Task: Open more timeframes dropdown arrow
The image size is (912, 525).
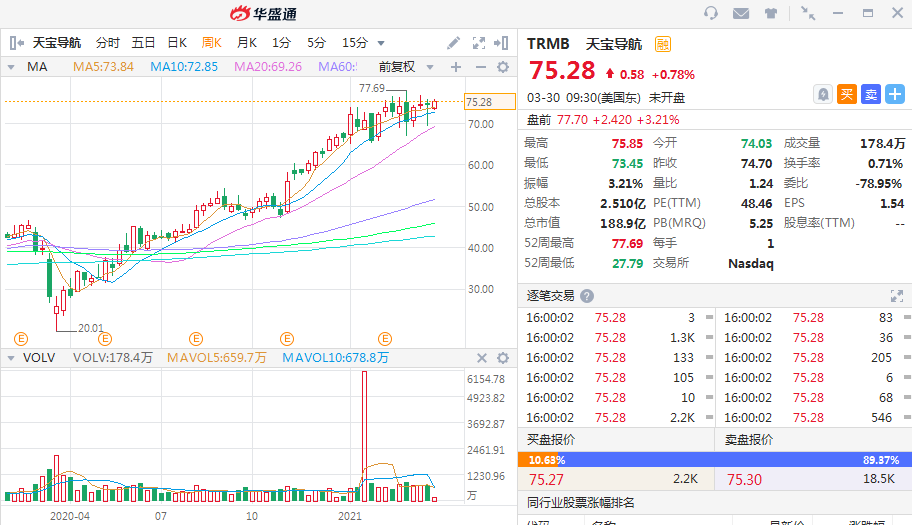Action: (x=381, y=43)
